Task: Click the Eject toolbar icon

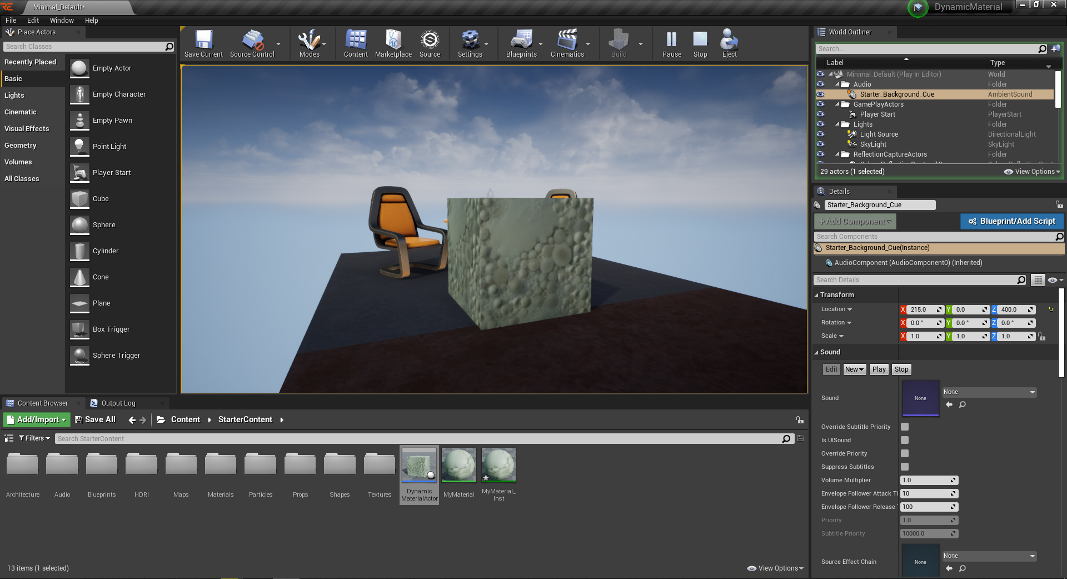Action: coord(729,42)
